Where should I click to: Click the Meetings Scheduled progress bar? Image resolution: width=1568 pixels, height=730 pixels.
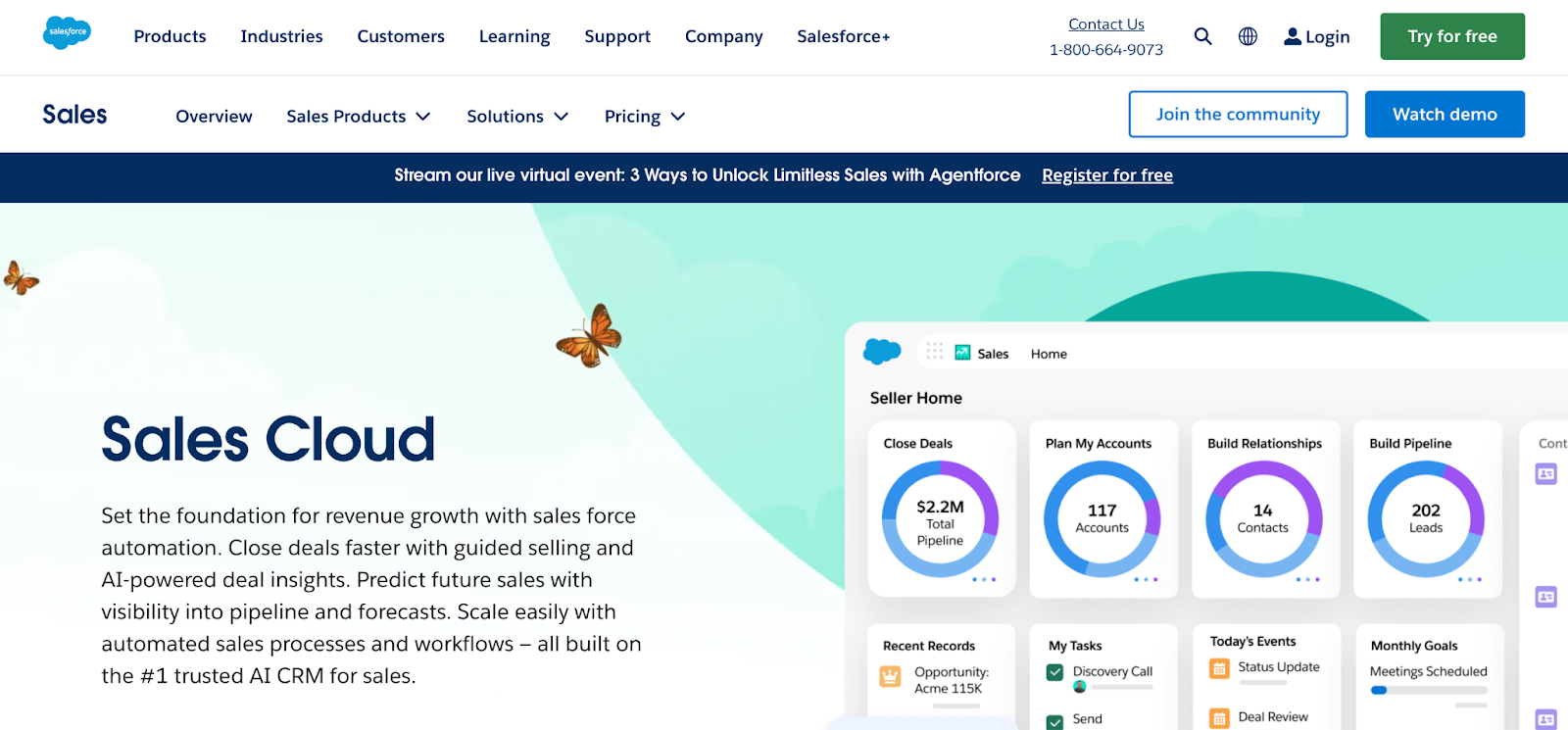click(1428, 690)
